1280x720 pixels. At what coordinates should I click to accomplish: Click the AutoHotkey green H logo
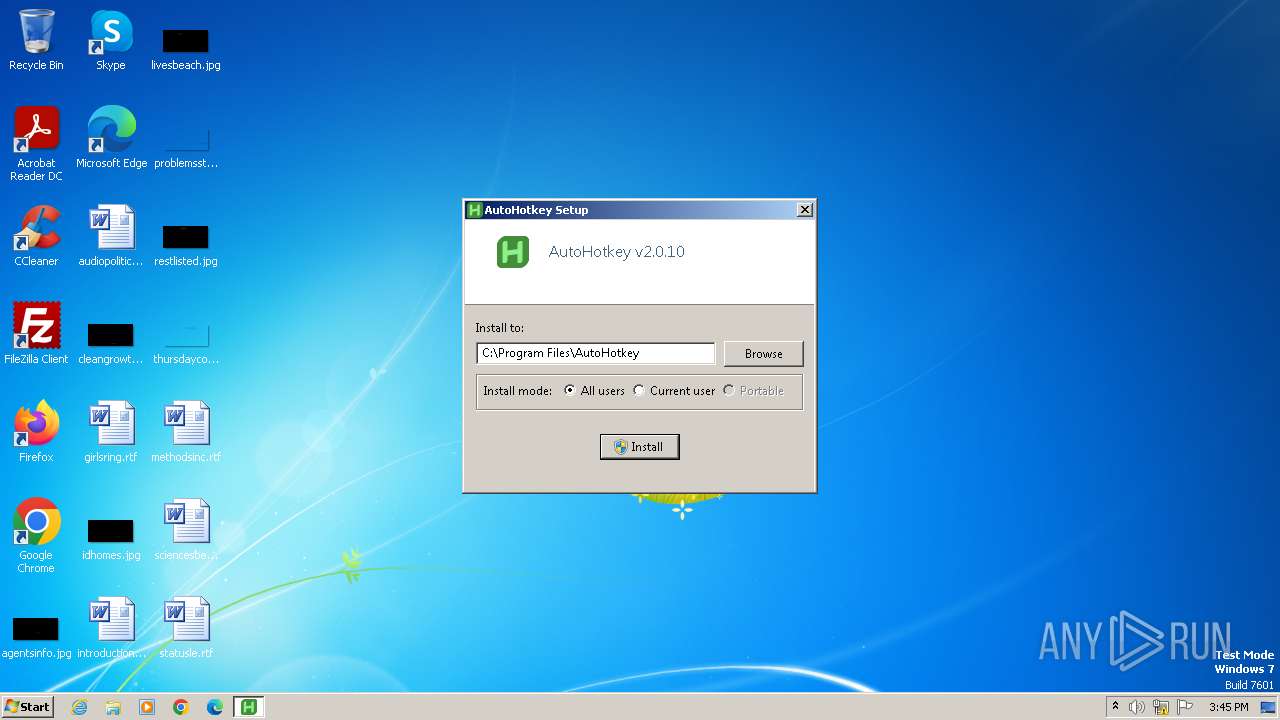[x=513, y=252]
